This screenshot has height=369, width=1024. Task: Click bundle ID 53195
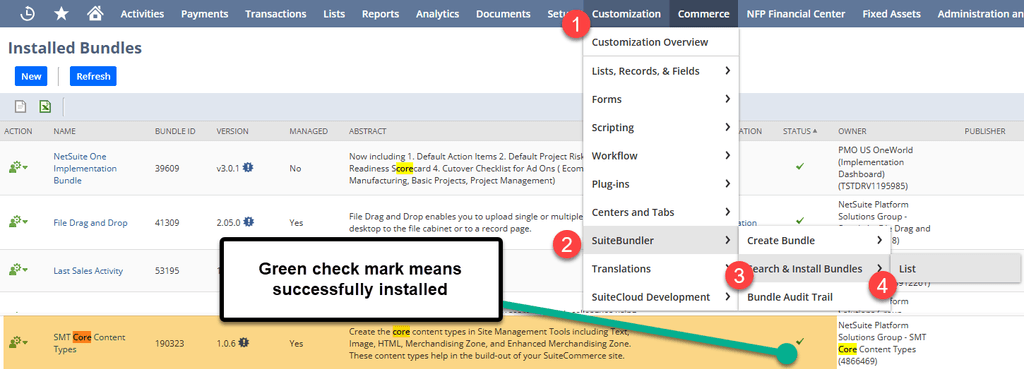(x=167, y=270)
